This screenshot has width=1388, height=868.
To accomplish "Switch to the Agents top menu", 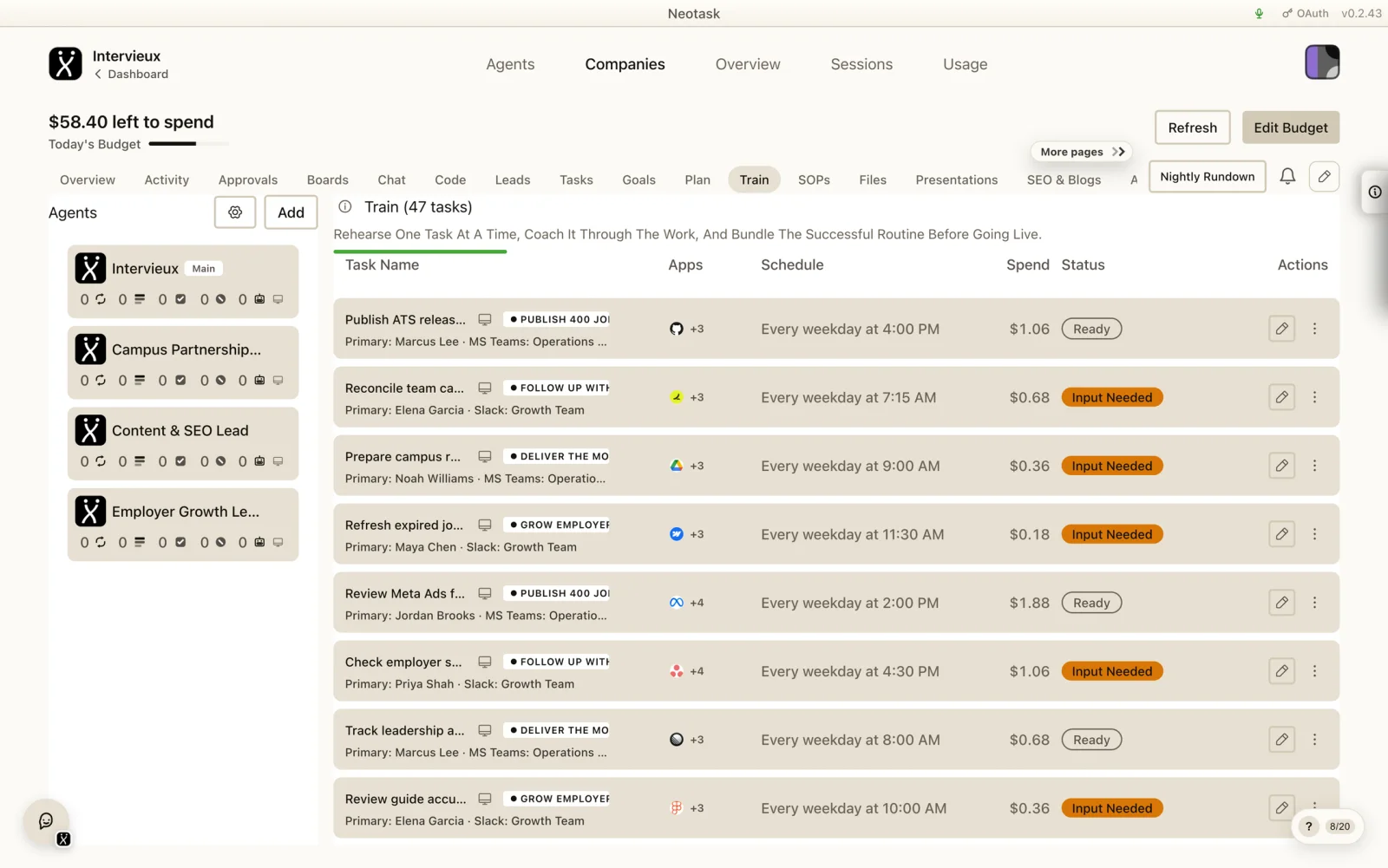I will tap(510, 64).
